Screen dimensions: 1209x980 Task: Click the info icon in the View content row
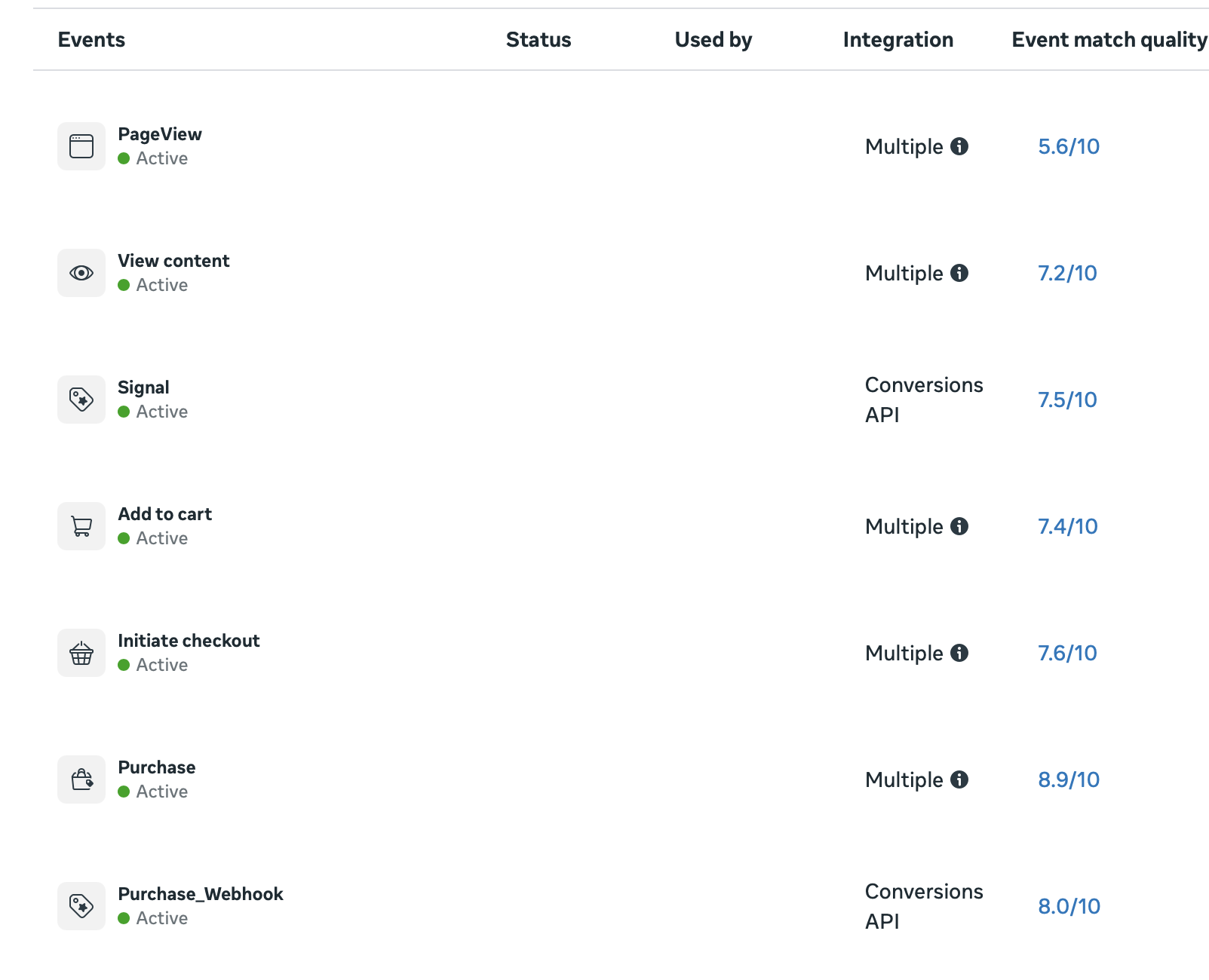point(959,273)
